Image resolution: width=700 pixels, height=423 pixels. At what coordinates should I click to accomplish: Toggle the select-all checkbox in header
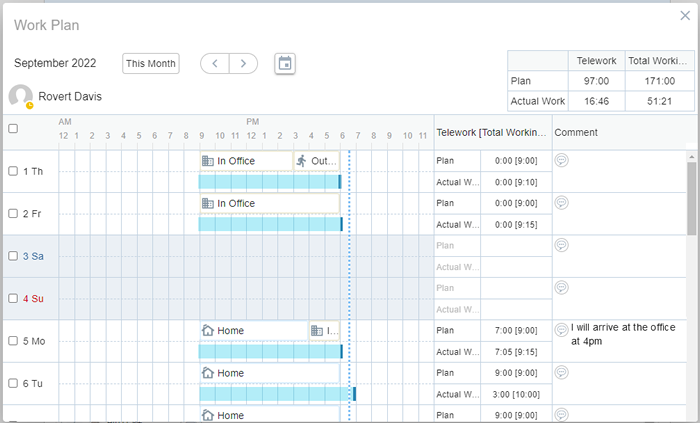pyautogui.click(x=13, y=129)
